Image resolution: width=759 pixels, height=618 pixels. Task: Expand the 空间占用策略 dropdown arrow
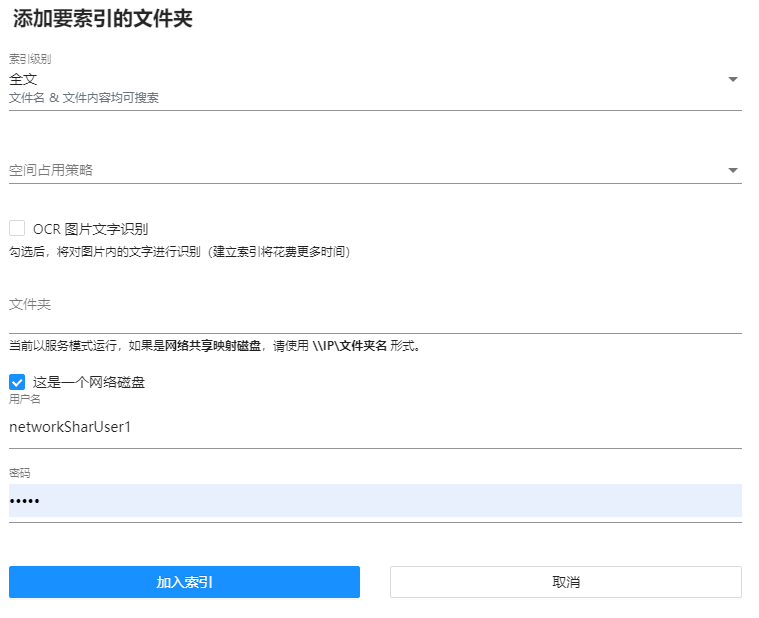click(732, 171)
